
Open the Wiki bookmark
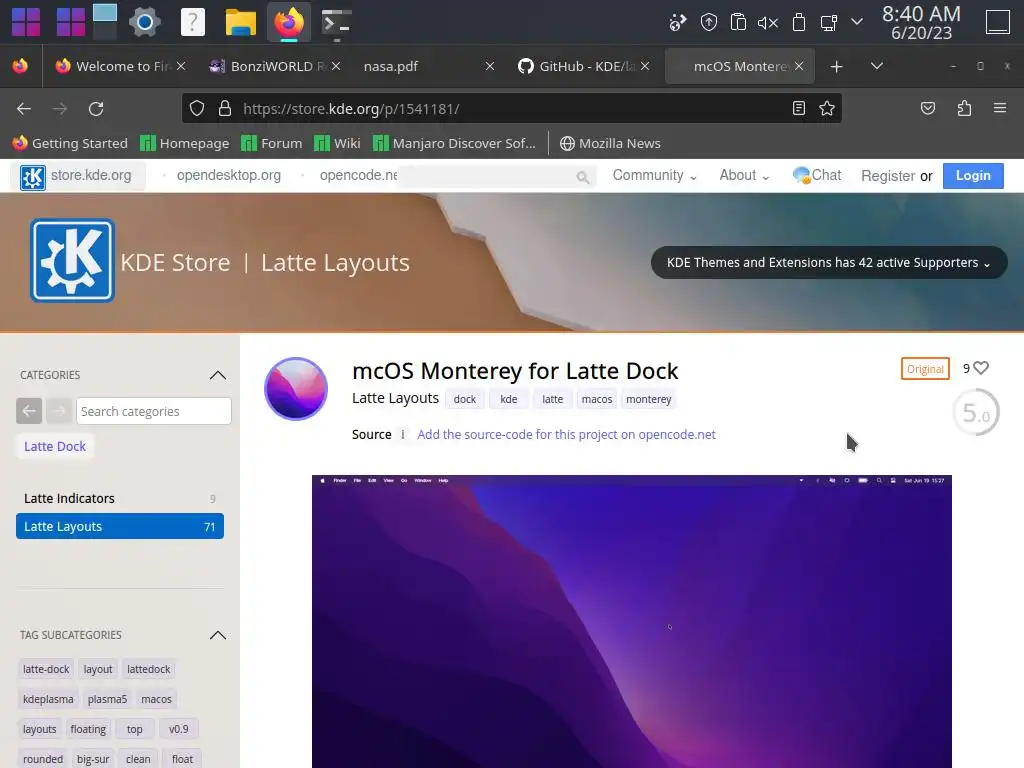[337, 143]
